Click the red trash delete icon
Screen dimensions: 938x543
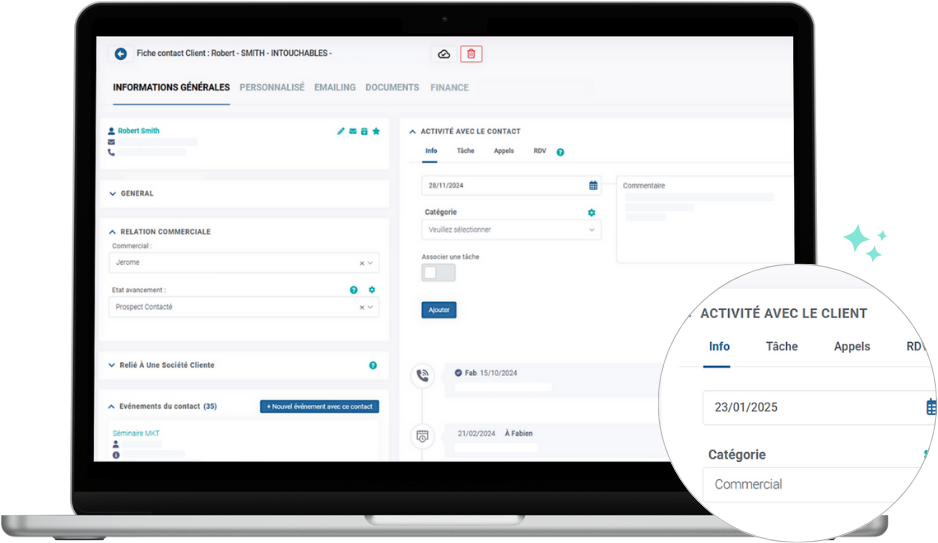[471, 54]
